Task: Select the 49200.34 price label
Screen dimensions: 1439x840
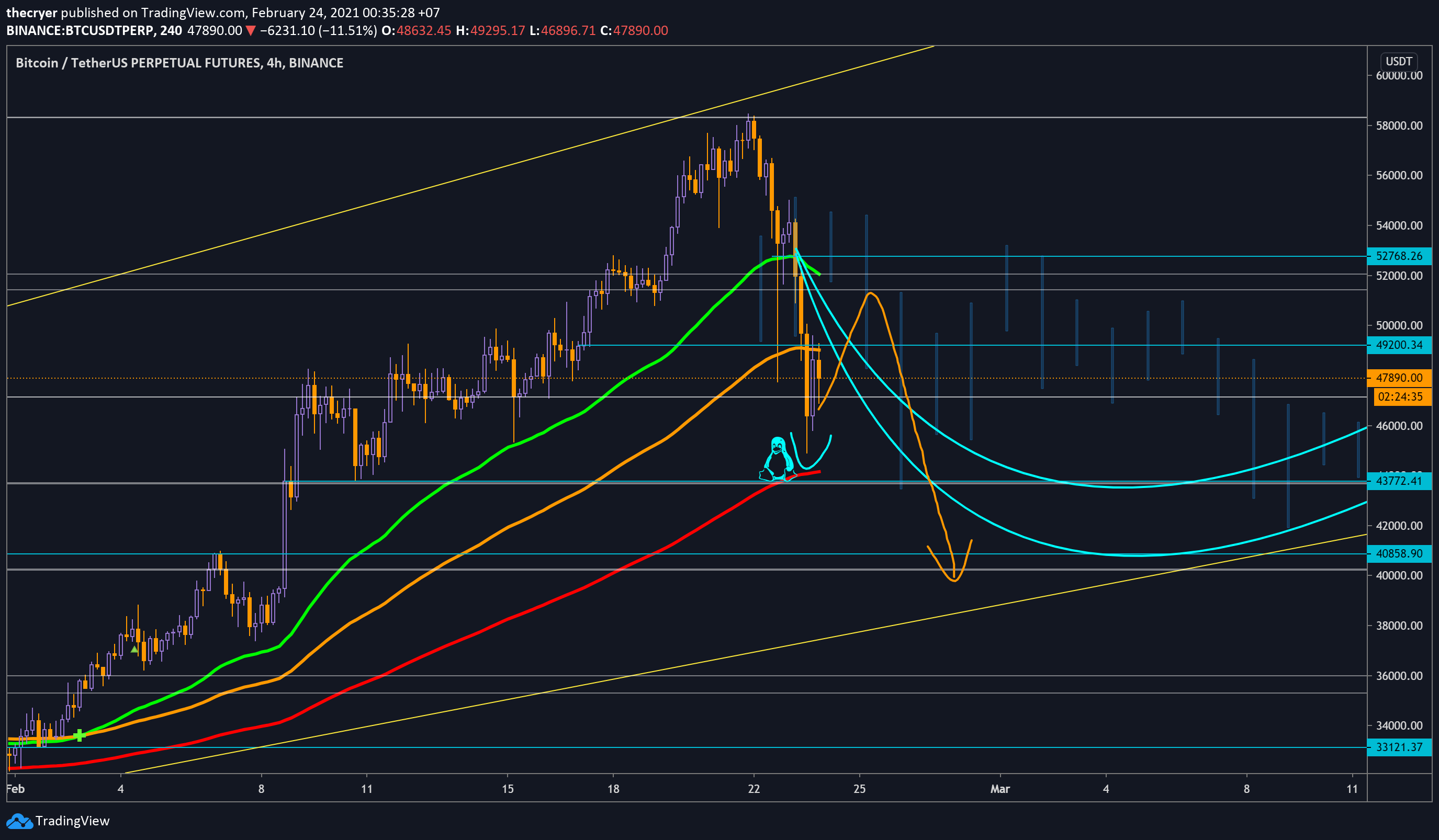Action: [1400, 345]
